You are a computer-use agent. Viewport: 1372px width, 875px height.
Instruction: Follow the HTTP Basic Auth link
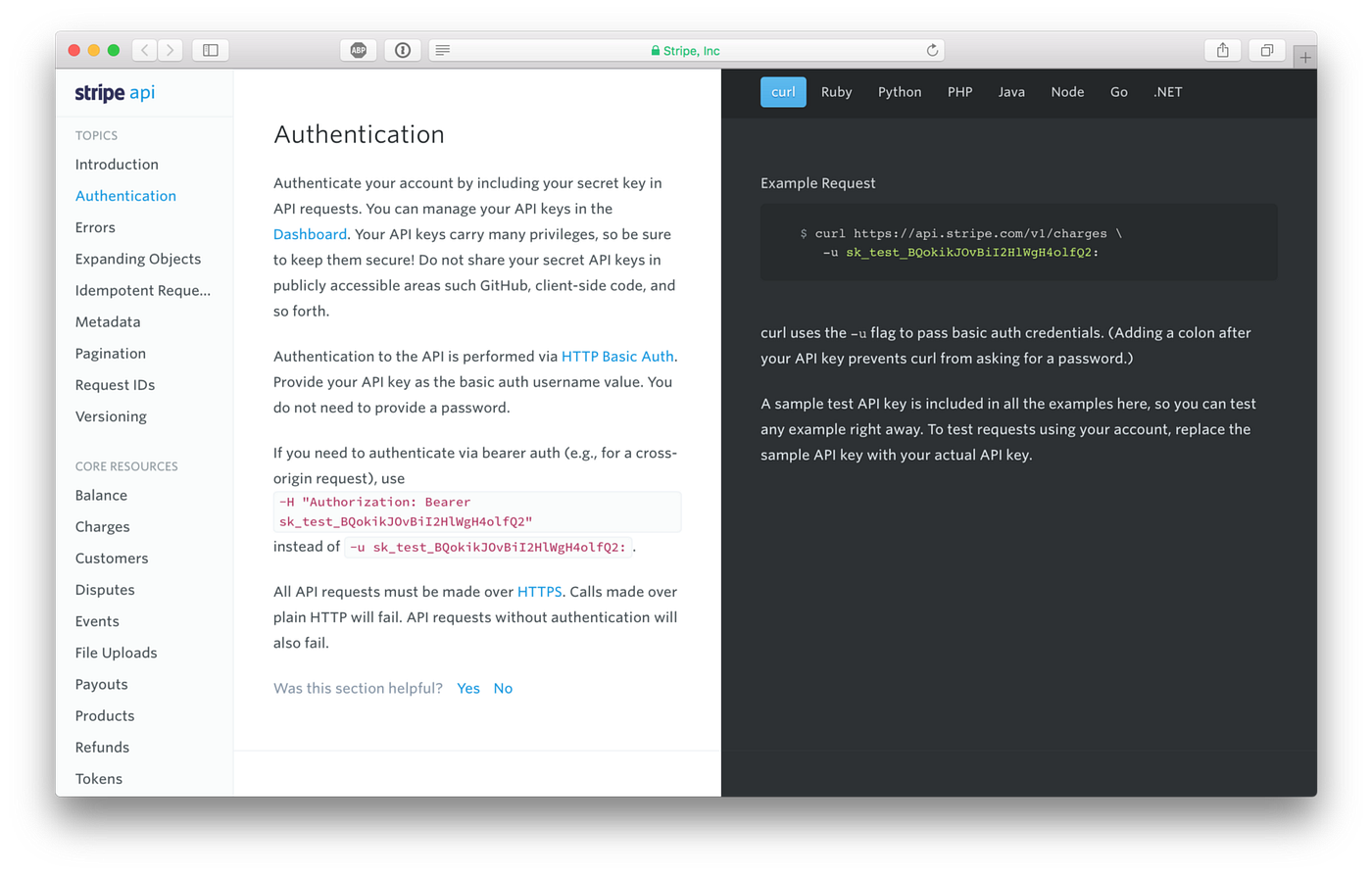pos(617,357)
